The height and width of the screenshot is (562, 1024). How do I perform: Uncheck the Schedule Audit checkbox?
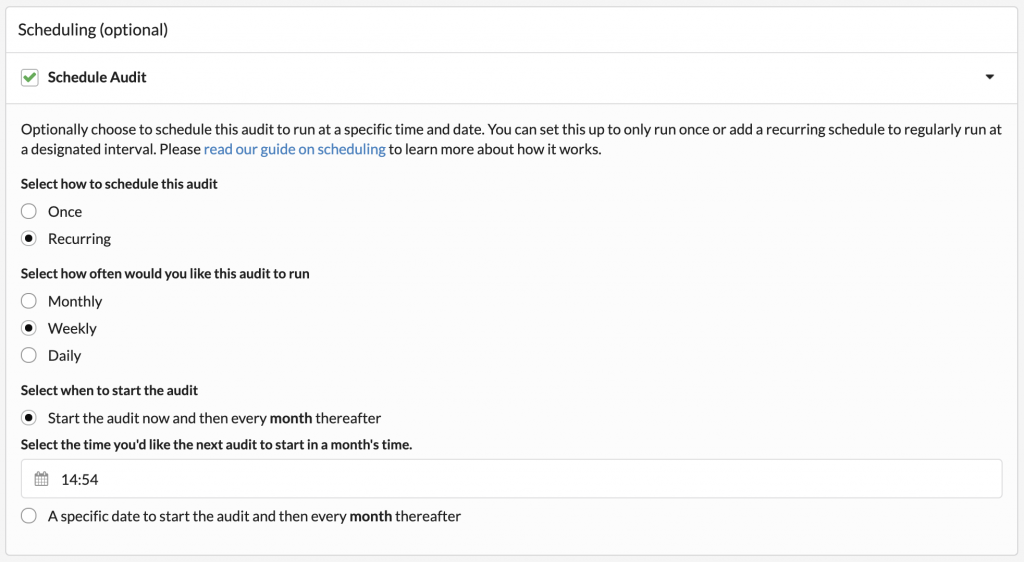(x=29, y=77)
